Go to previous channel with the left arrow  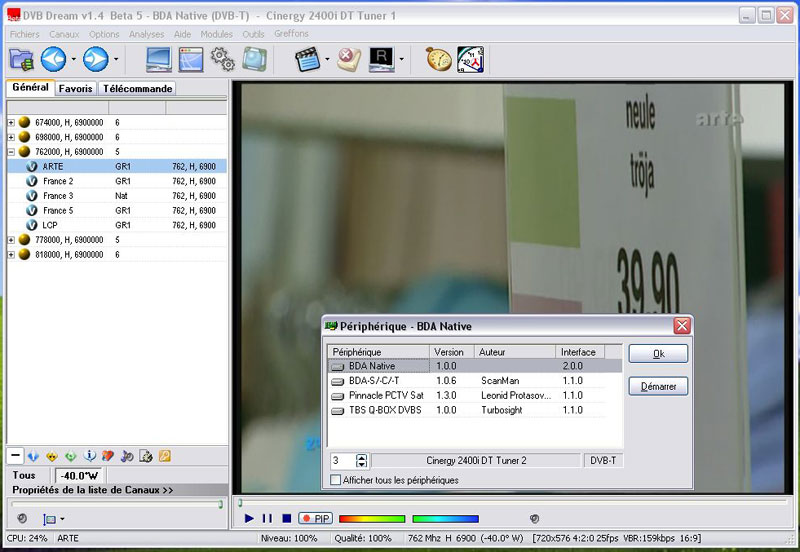(x=54, y=59)
